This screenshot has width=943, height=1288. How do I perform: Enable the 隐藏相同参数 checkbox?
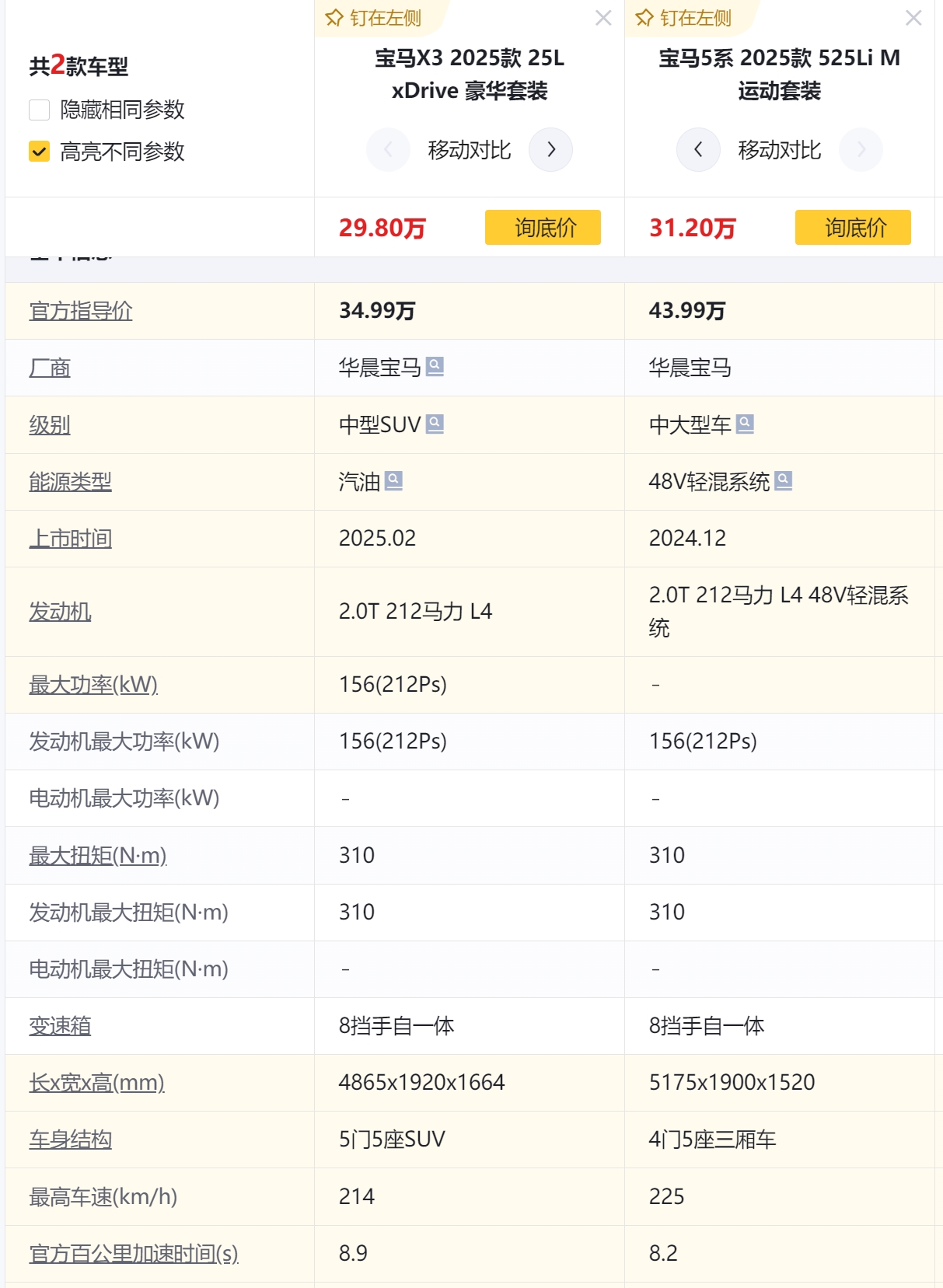click(39, 110)
